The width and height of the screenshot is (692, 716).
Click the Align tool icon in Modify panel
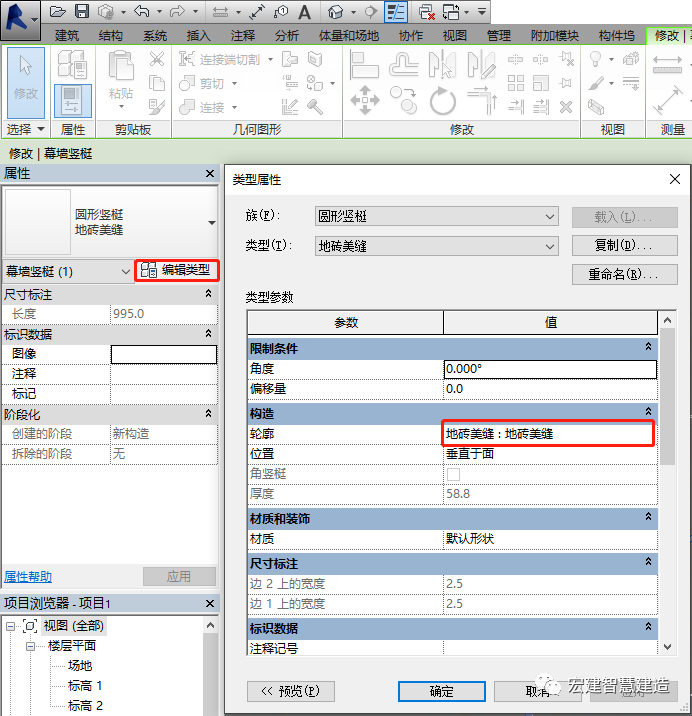click(364, 65)
